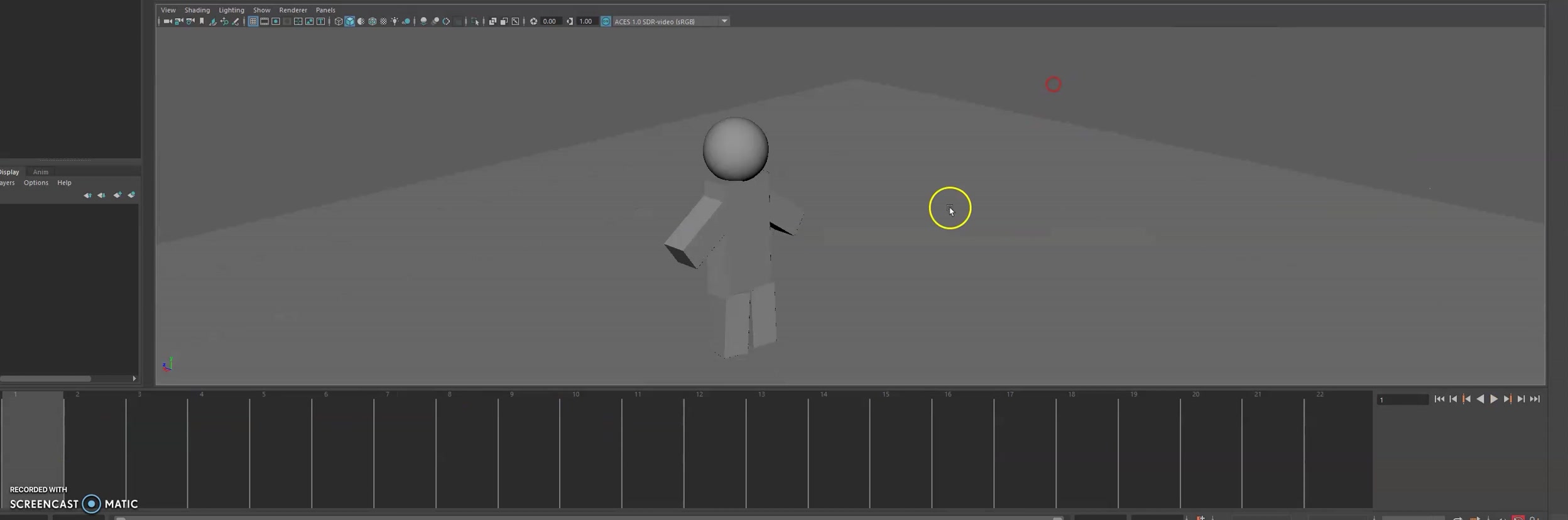Open the Renderer menu

click(x=293, y=10)
